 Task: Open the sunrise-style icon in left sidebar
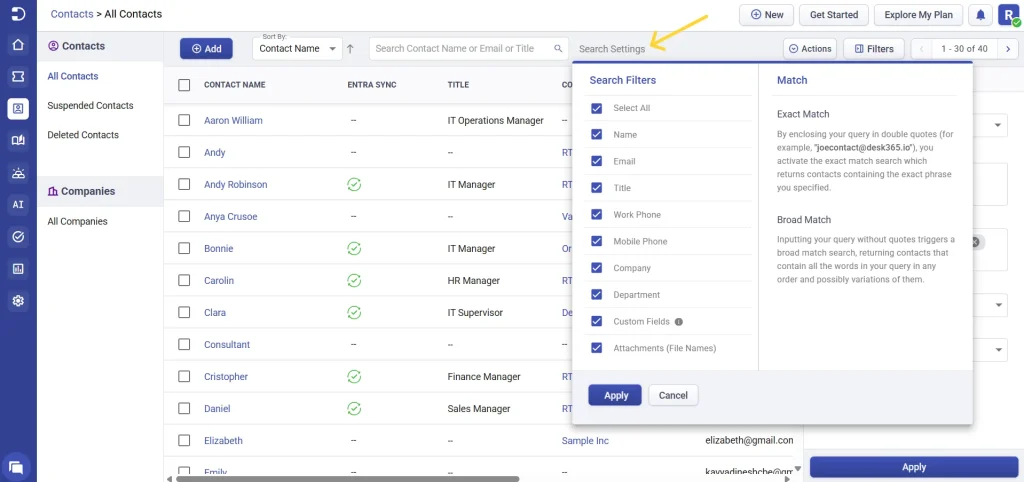click(18, 172)
